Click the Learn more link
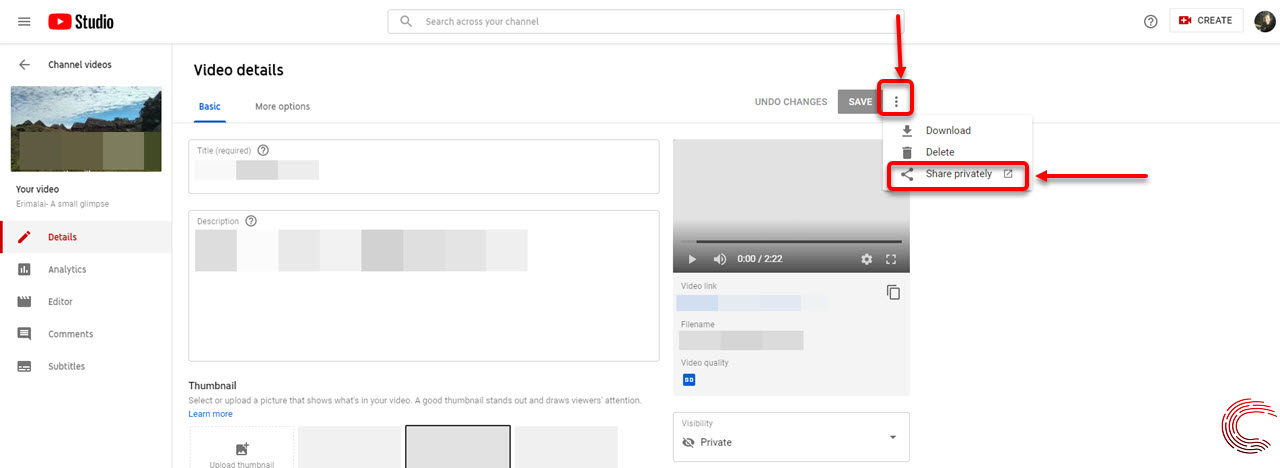 tap(210, 414)
